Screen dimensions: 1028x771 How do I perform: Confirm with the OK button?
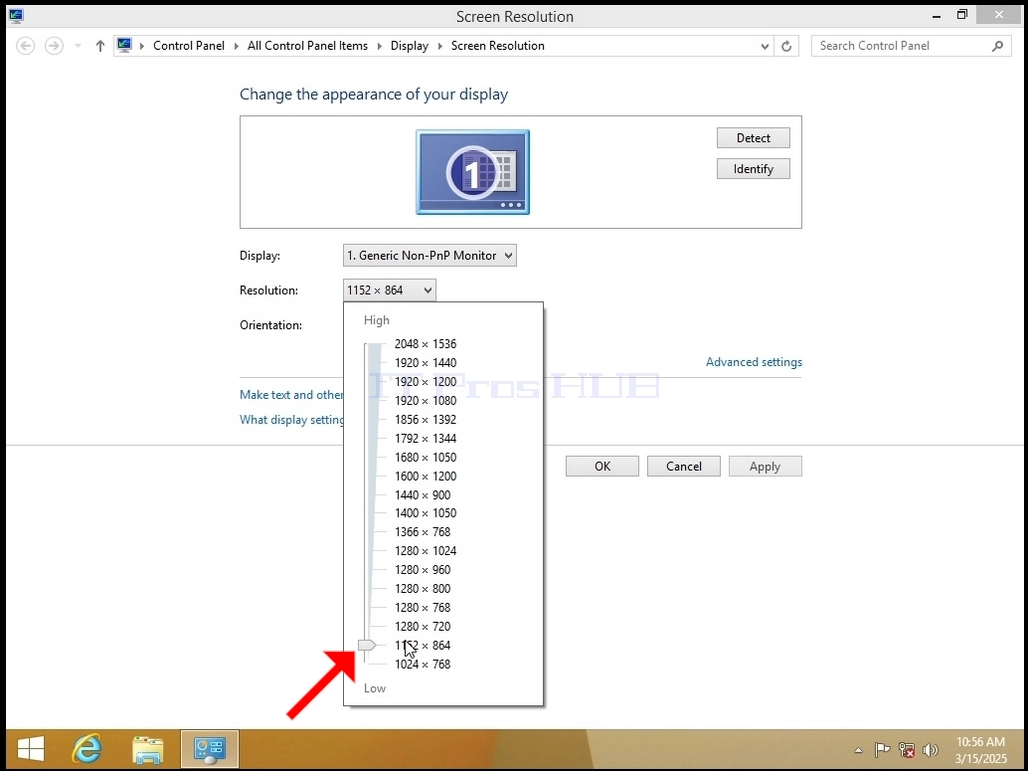pos(603,466)
